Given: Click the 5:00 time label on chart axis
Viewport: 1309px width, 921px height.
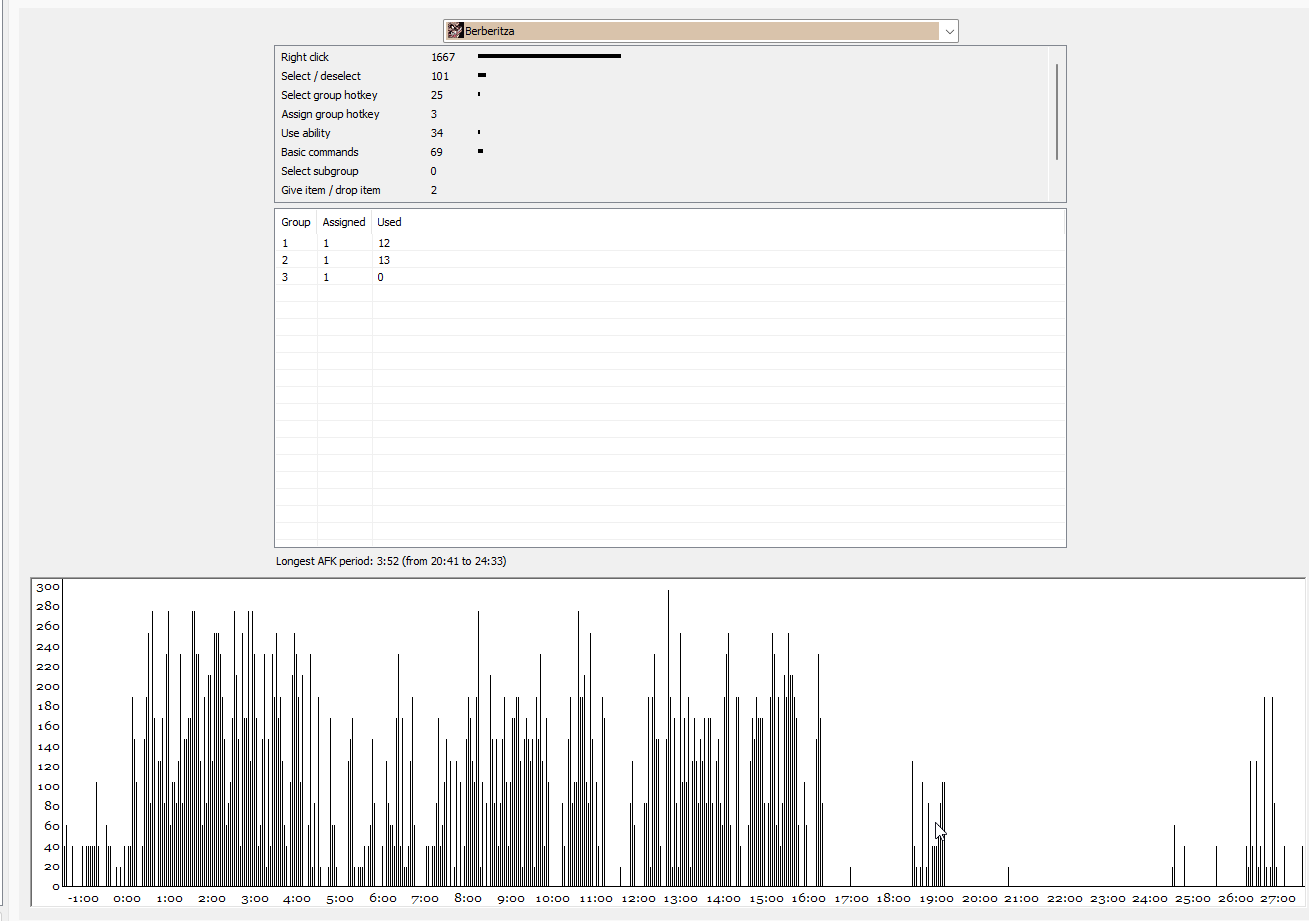Looking at the screenshot, I should coord(340,899).
